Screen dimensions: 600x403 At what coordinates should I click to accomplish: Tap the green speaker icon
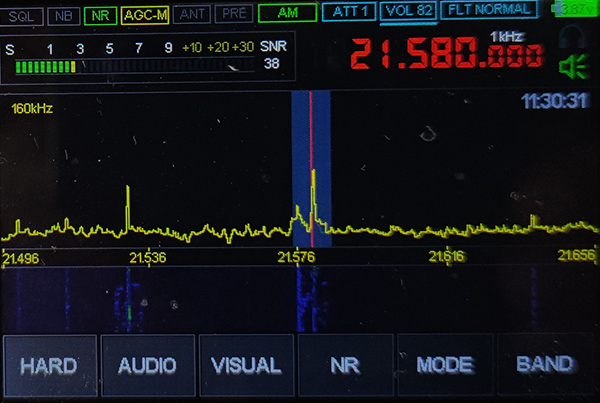tap(573, 67)
